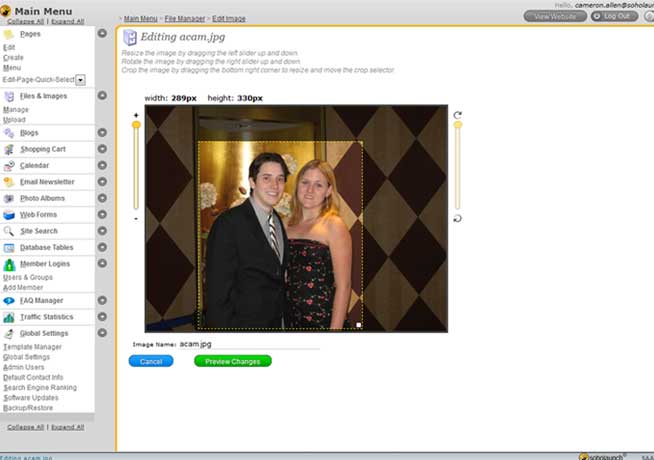Click the Shopping Cart icon
This screenshot has height=460, width=654.
(x=9, y=149)
